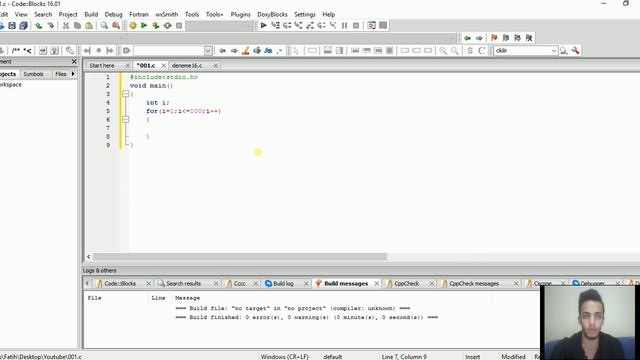Click the Abort build icon
Screen dimensions: 640x360
[x=179, y=26]
